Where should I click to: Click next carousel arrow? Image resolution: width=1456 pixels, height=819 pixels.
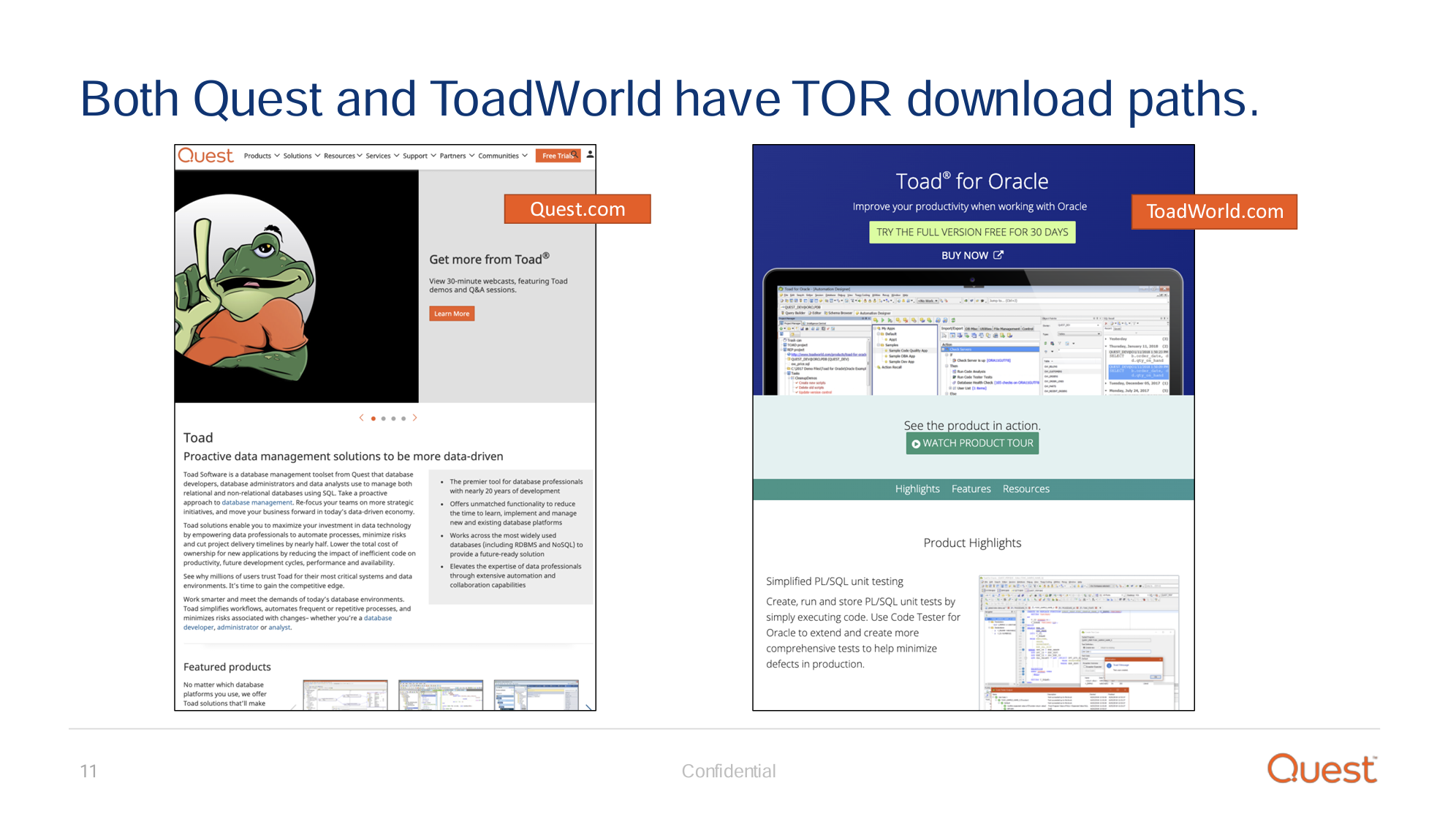(x=414, y=418)
